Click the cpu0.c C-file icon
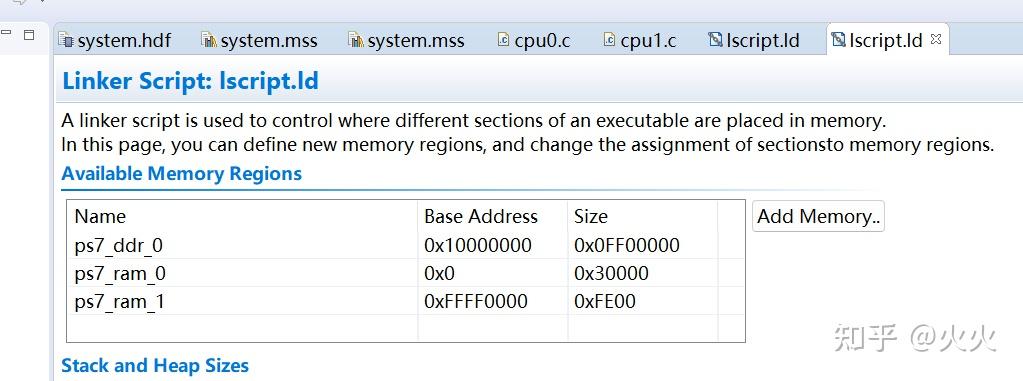This screenshot has height=381, width=1023. [503, 40]
